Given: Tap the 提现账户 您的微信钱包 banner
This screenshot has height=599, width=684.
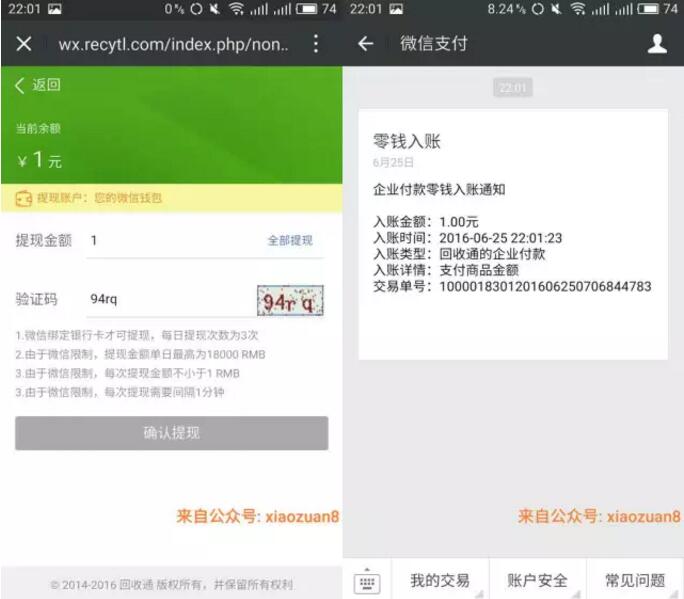Looking at the screenshot, I should click(171, 198).
